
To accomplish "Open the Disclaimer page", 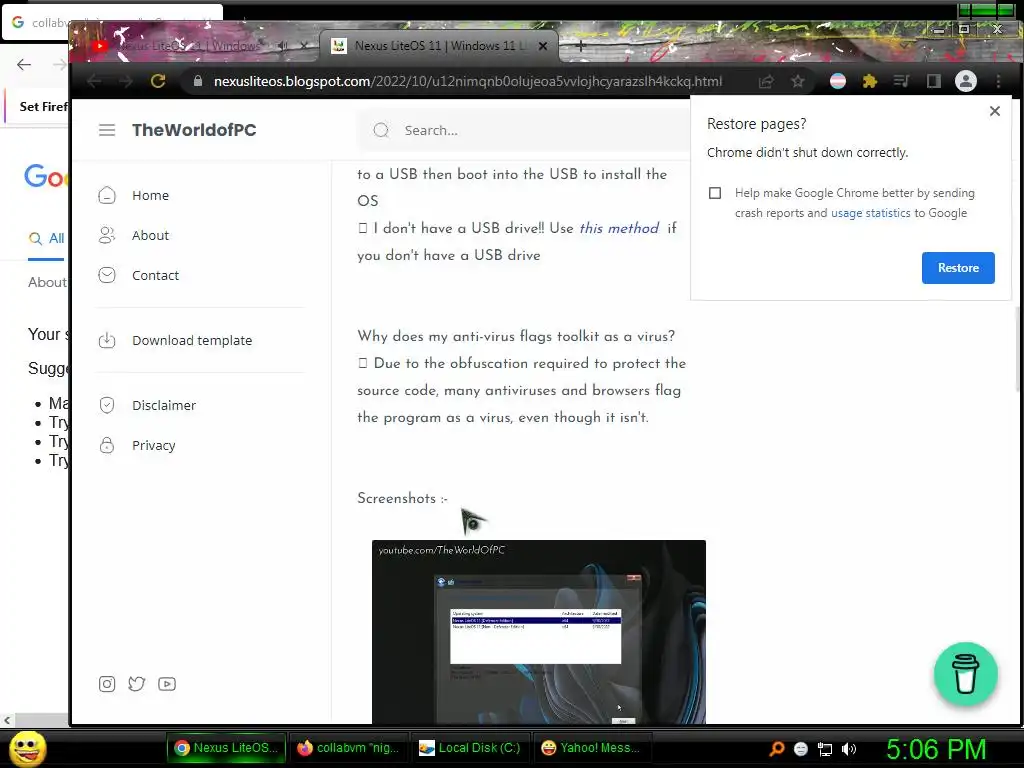I will [164, 405].
